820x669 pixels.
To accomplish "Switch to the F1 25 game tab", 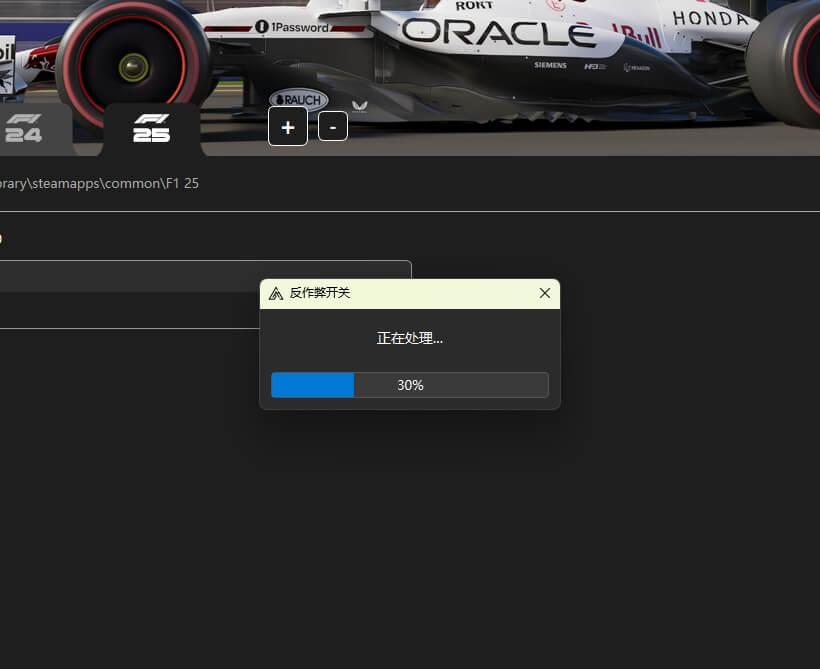I will [x=152, y=129].
